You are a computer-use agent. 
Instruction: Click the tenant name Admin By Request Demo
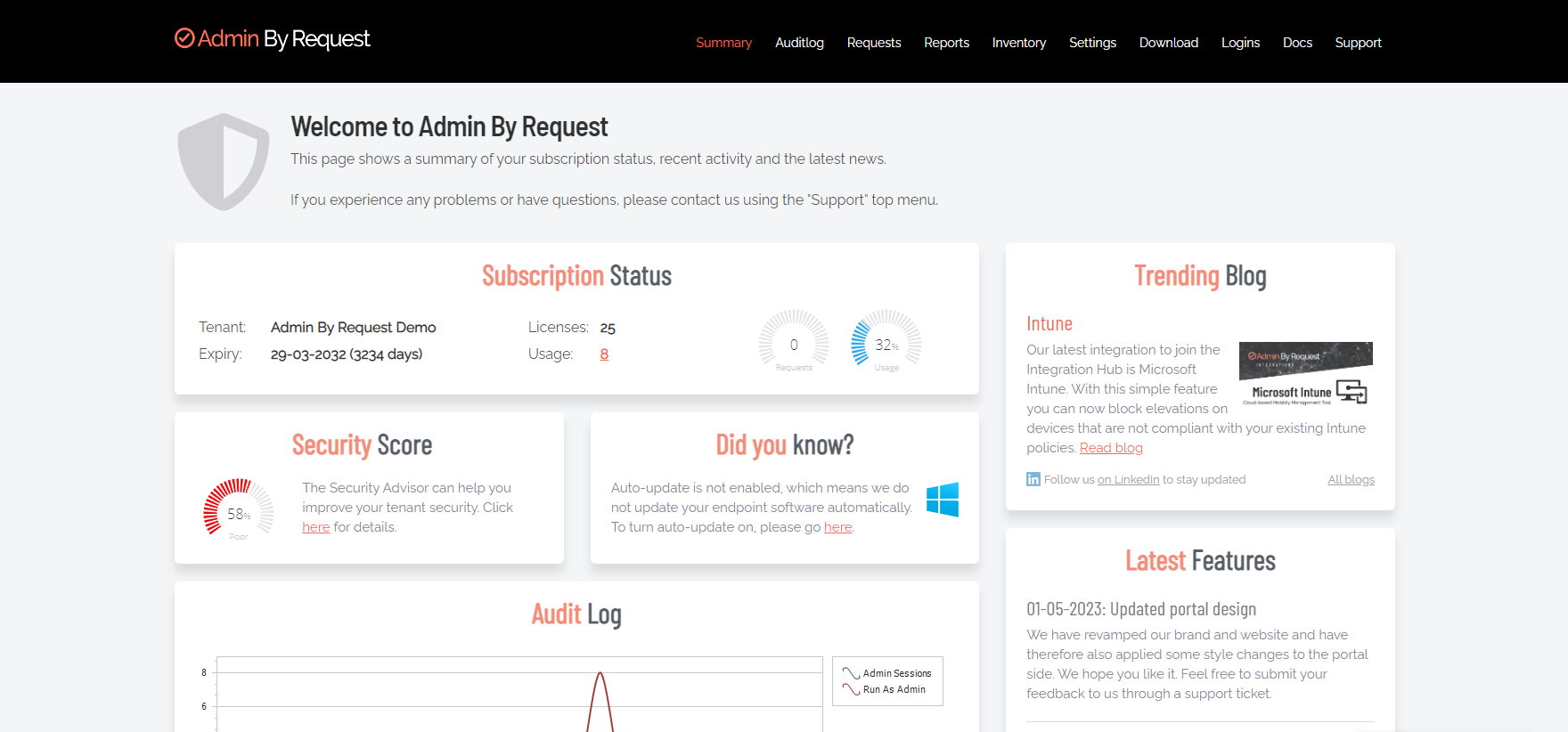[x=354, y=328]
